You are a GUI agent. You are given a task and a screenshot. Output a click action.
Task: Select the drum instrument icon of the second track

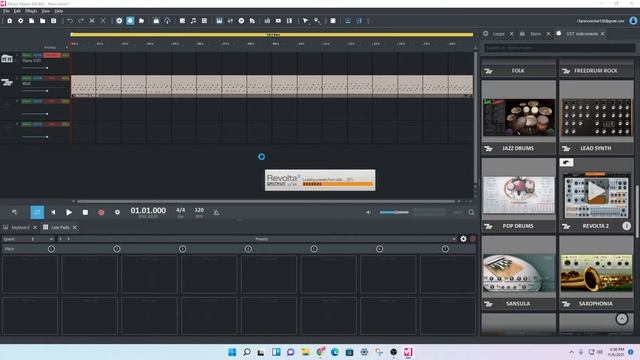(x=7, y=82)
